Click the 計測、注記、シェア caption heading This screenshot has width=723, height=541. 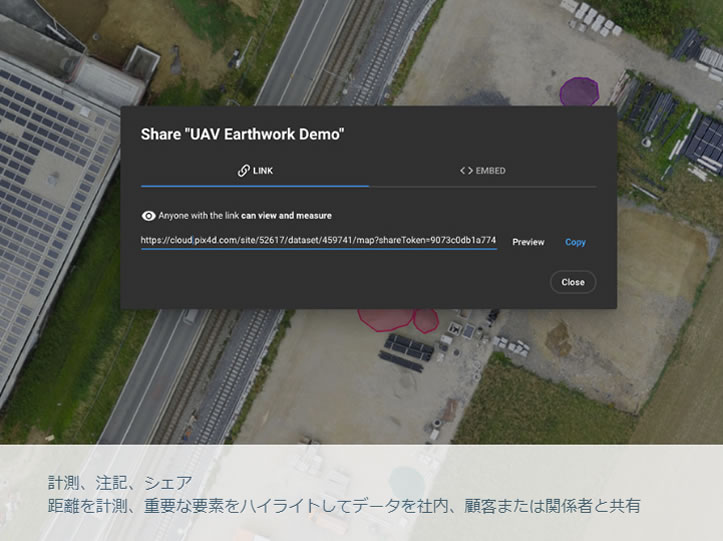pyautogui.click(x=120, y=483)
